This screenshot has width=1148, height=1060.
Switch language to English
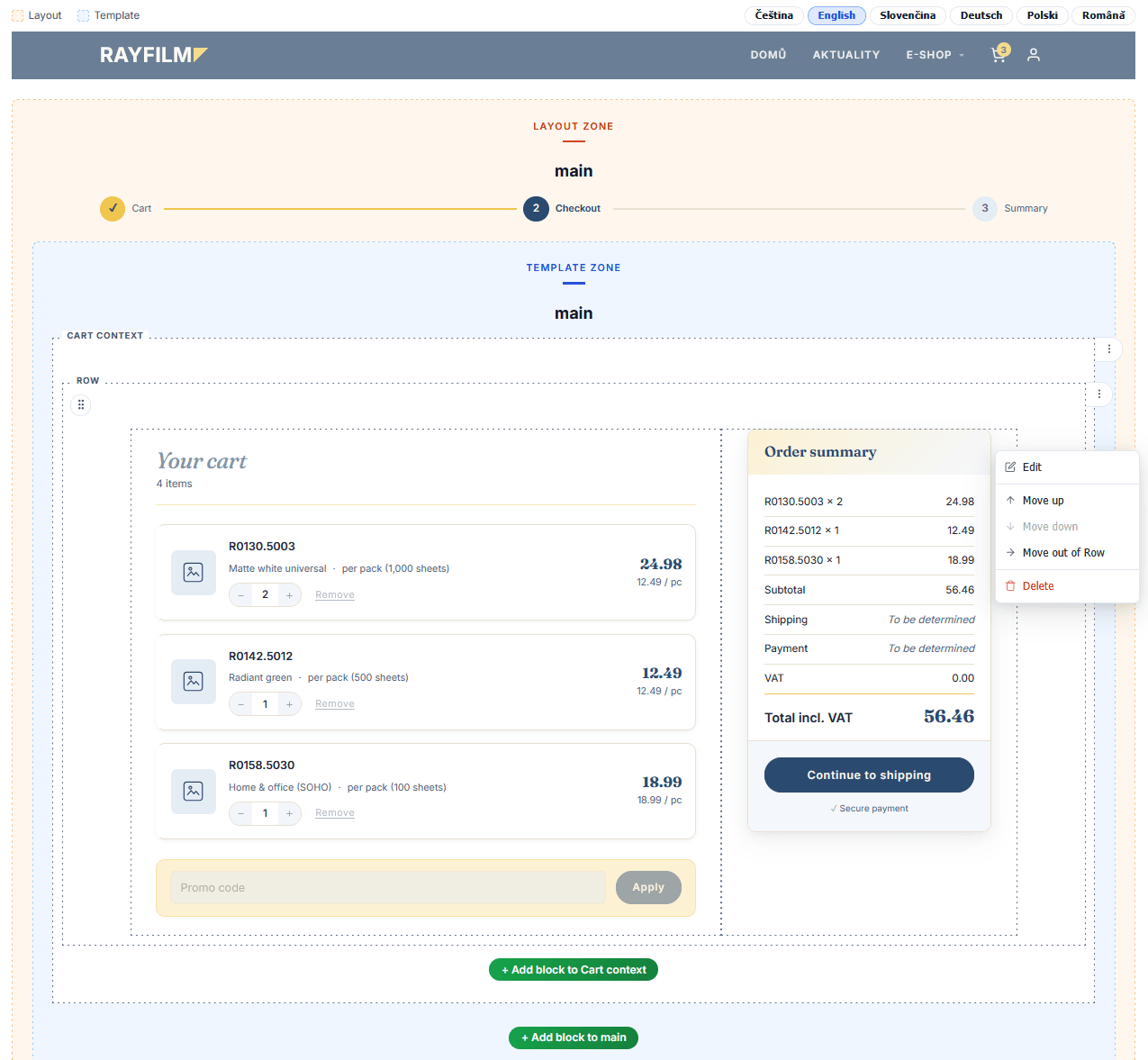coord(836,15)
